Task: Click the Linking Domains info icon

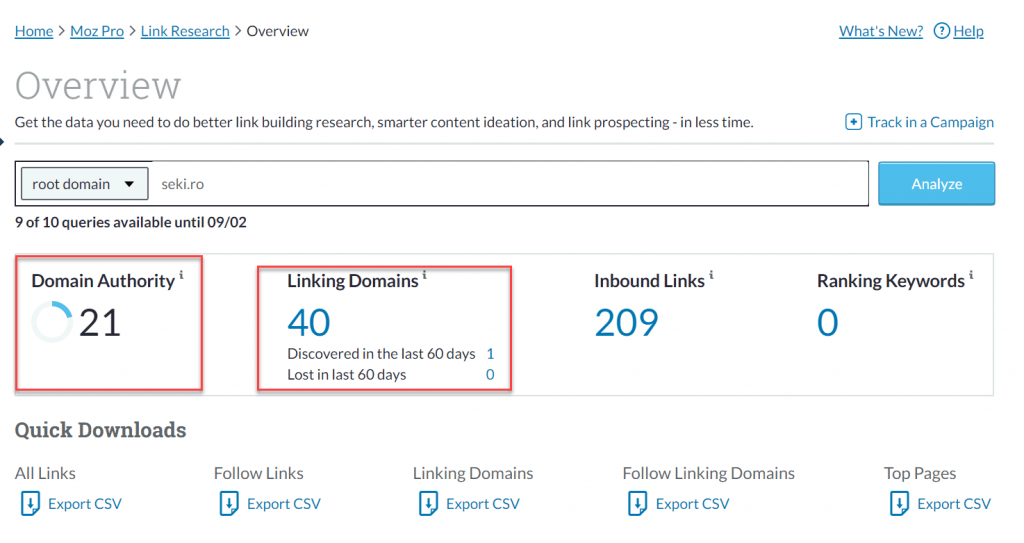Action: pos(424,275)
